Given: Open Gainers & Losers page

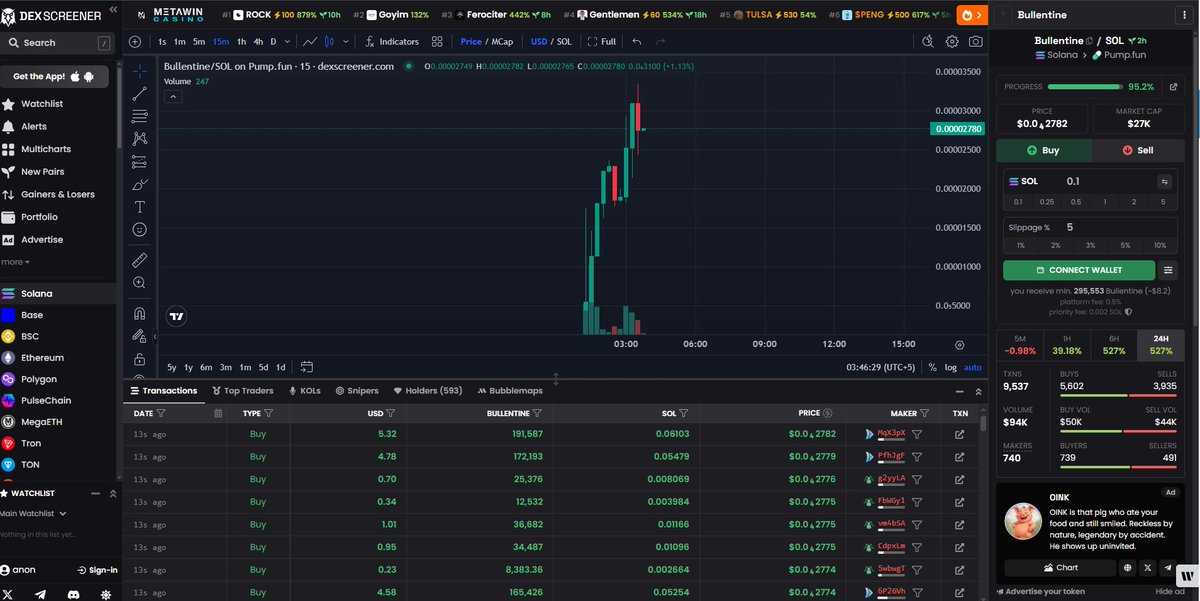Looking at the screenshot, I should click(x=58, y=194).
